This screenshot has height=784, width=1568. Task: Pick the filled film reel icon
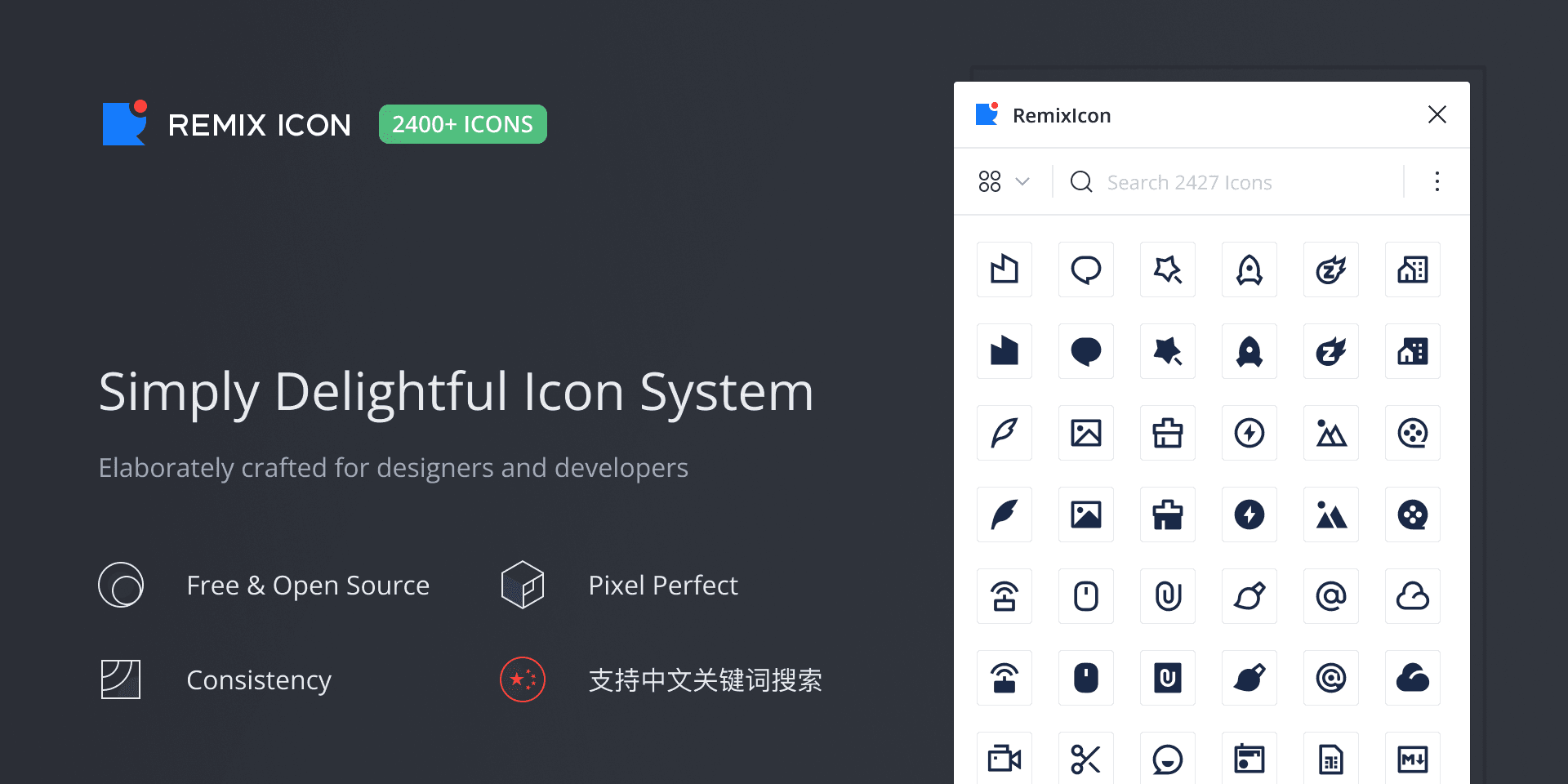pos(1413,514)
